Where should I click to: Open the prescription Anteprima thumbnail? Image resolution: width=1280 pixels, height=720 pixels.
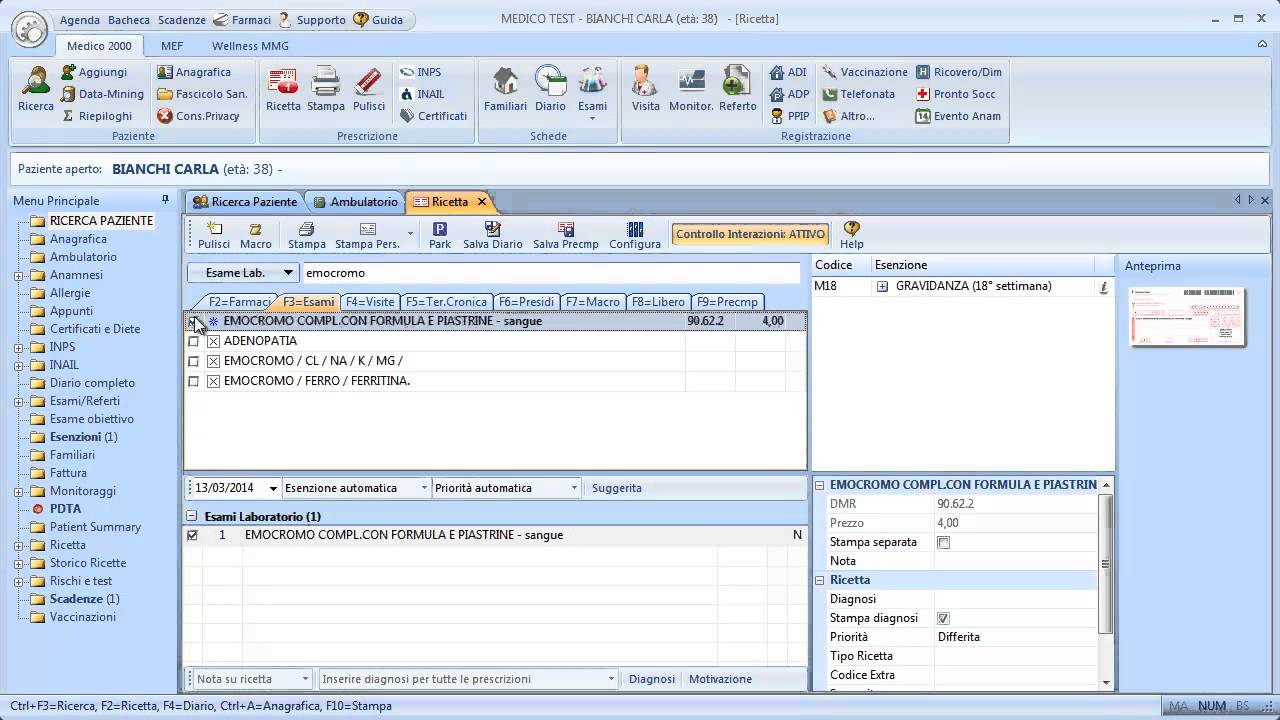tap(1188, 317)
